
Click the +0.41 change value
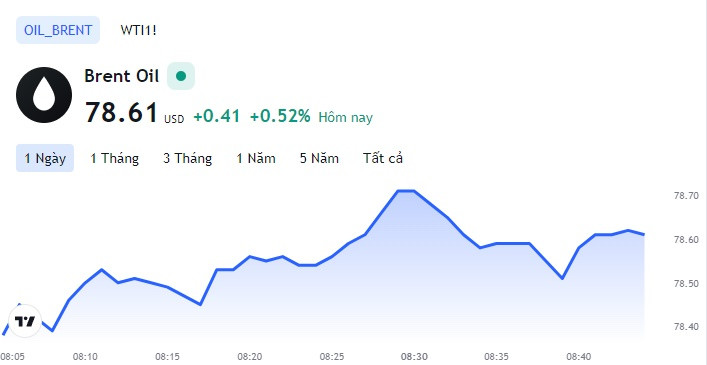tap(217, 117)
